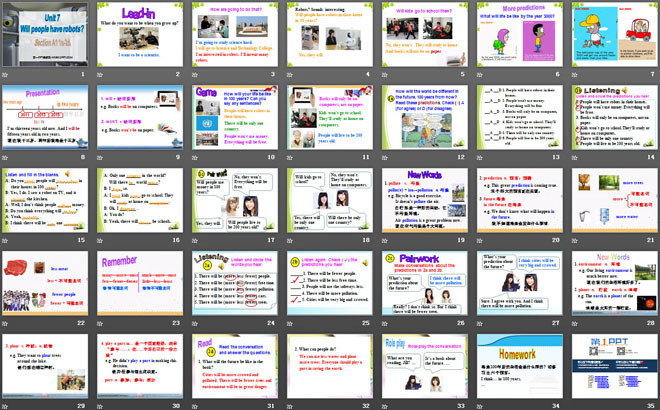This screenshot has height=410, width=660.
Task: Choose the Role play slide 33
Action: [x=425, y=366]
